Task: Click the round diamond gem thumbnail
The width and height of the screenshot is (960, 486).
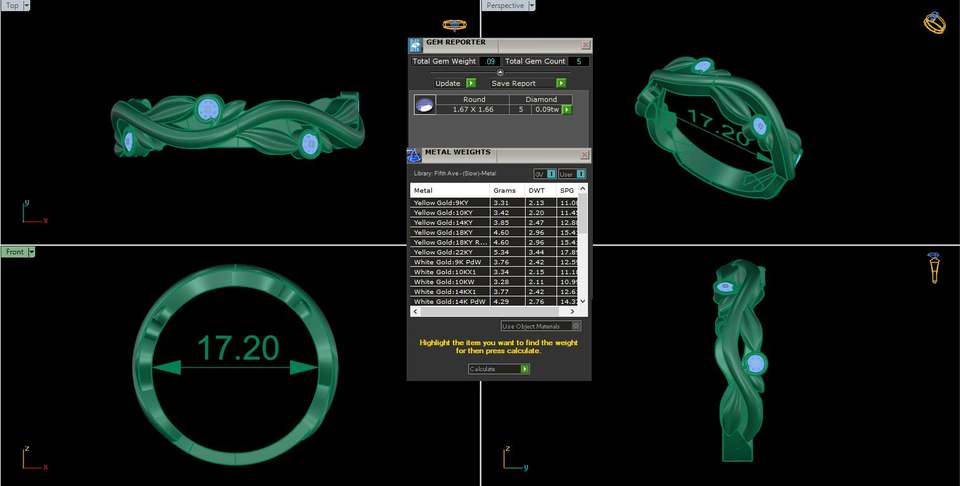Action: (425, 105)
